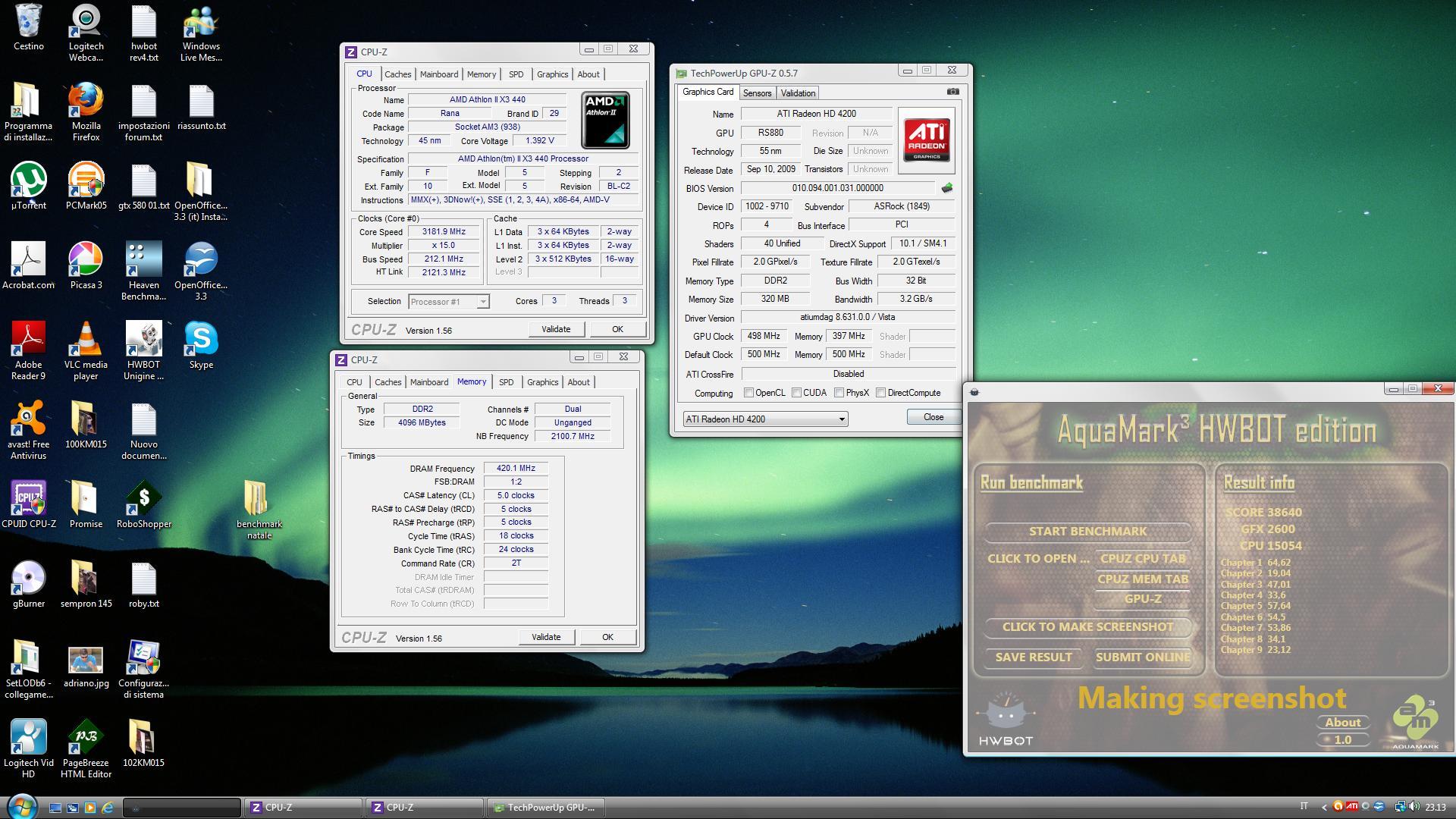1456x819 pixels.
Task: Click the 23.13 taskbar clock
Action: point(1435,808)
